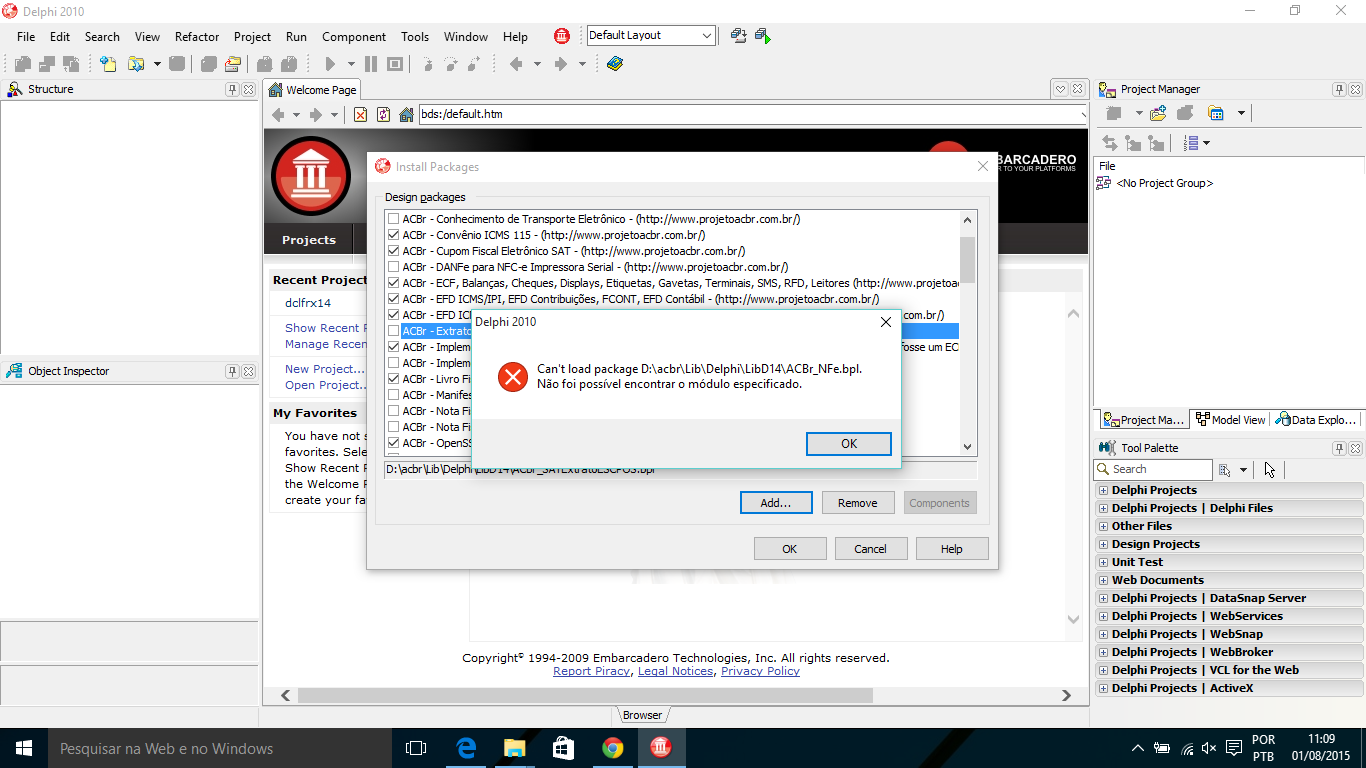Click the Set Debug Desktop icon

pos(762,36)
